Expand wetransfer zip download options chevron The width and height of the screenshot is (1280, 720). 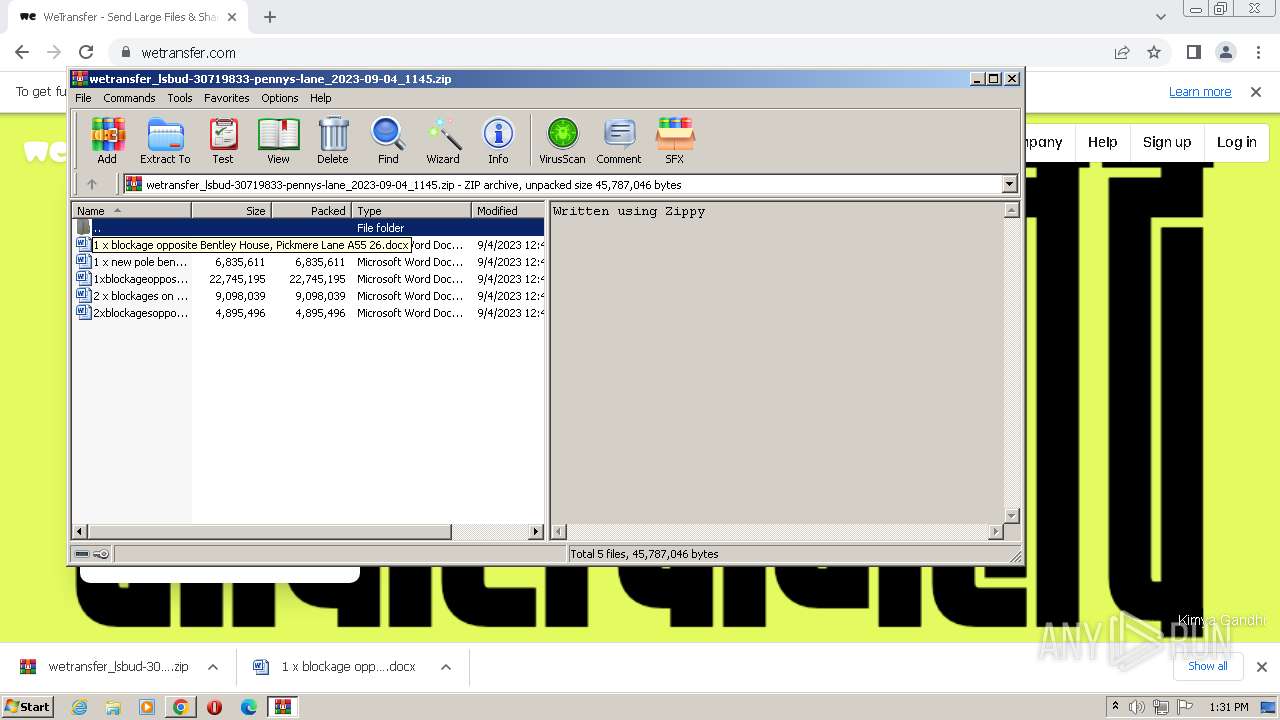tap(213, 667)
